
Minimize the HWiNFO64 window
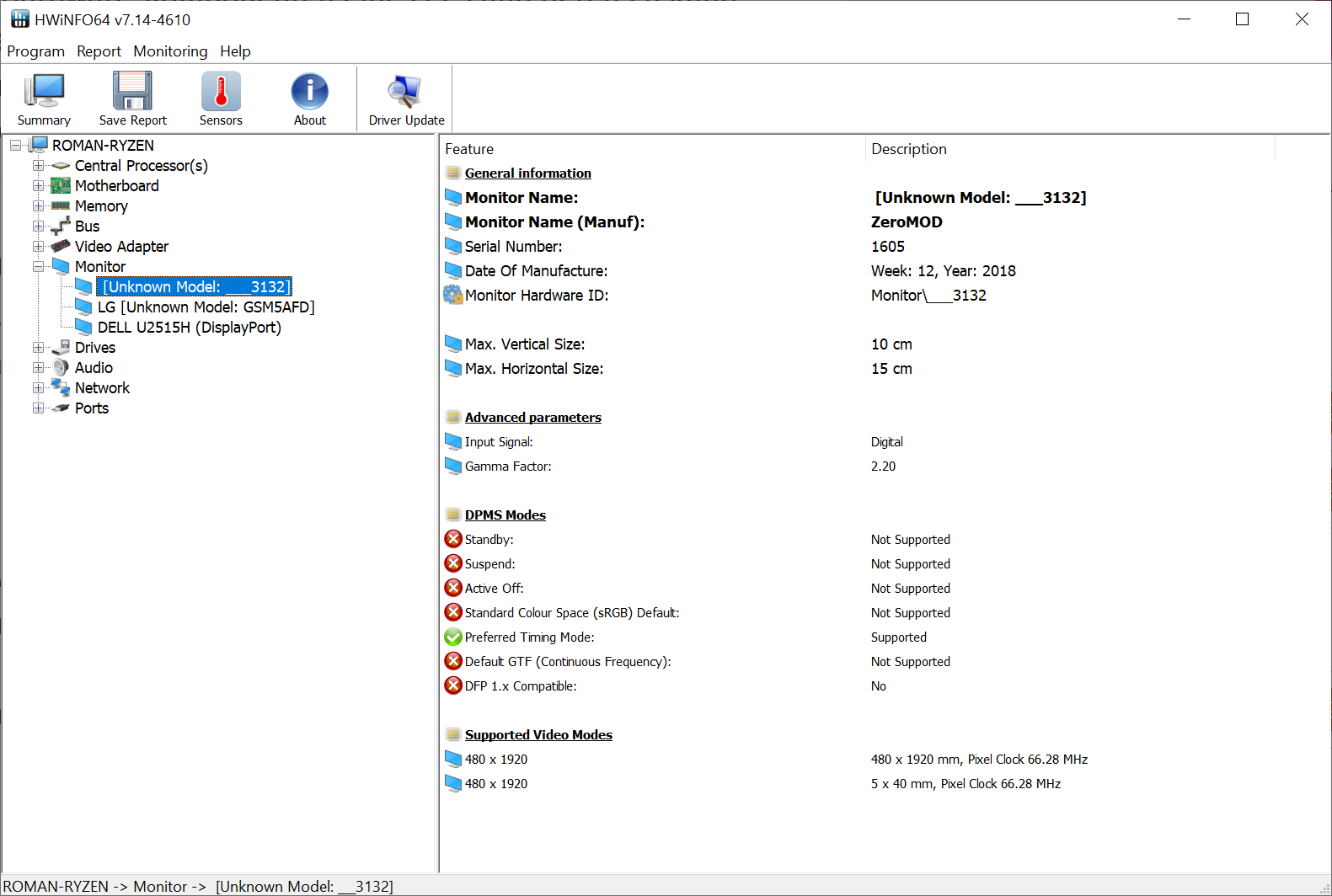[x=1184, y=19]
